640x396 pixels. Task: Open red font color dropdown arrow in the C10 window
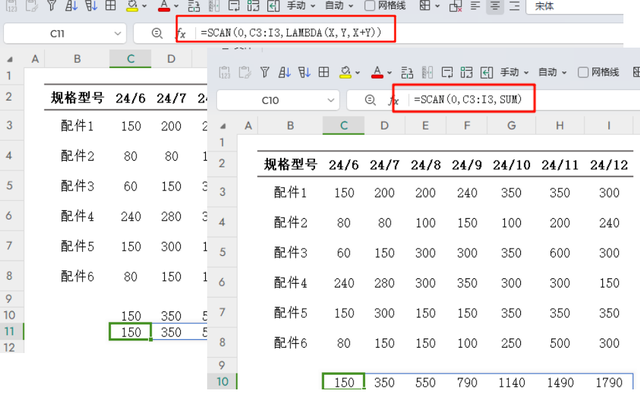(x=389, y=73)
